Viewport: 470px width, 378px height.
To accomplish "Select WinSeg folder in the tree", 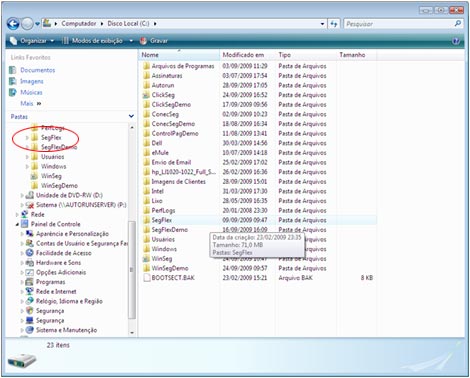I will tap(51, 176).
